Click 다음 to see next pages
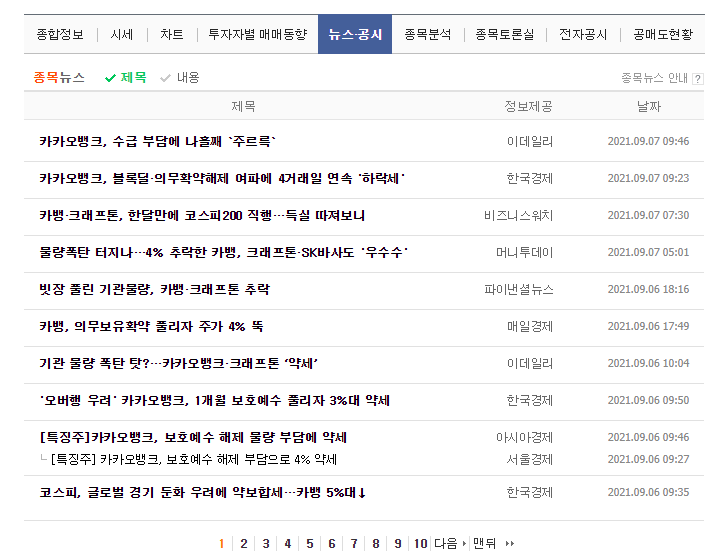 pyautogui.click(x=450, y=544)
